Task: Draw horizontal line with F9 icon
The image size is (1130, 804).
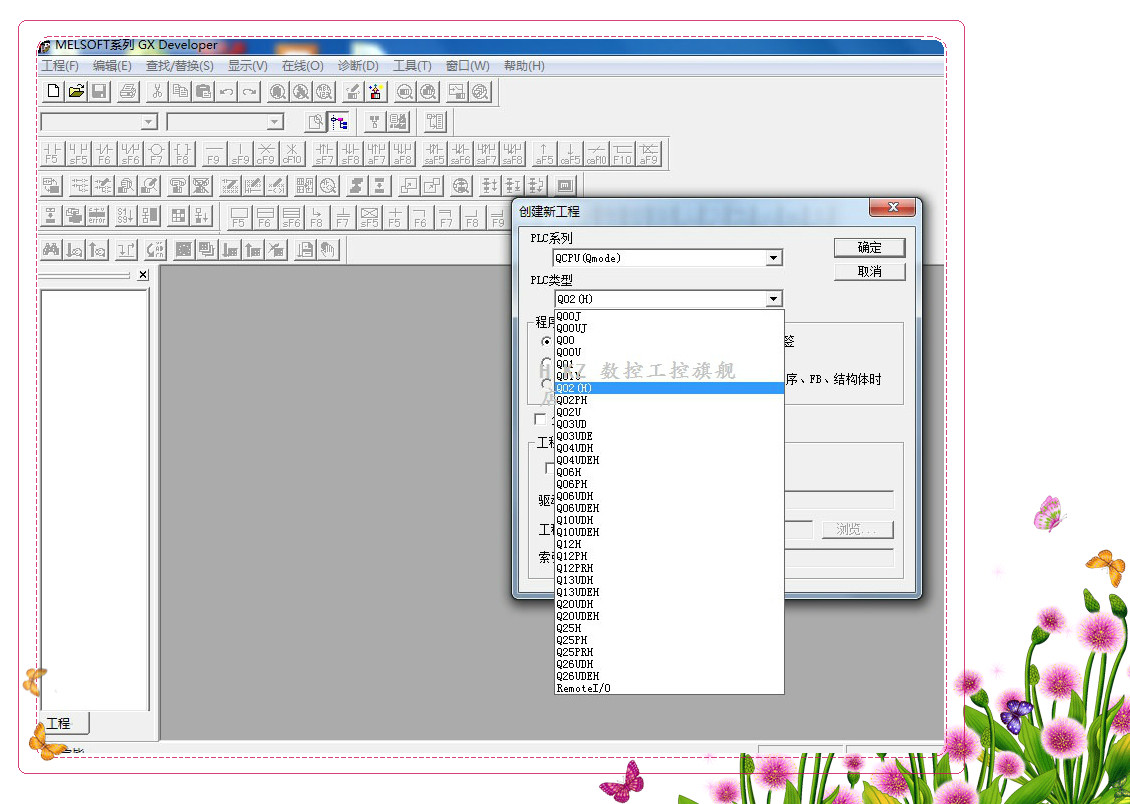Action: (214, 153)
